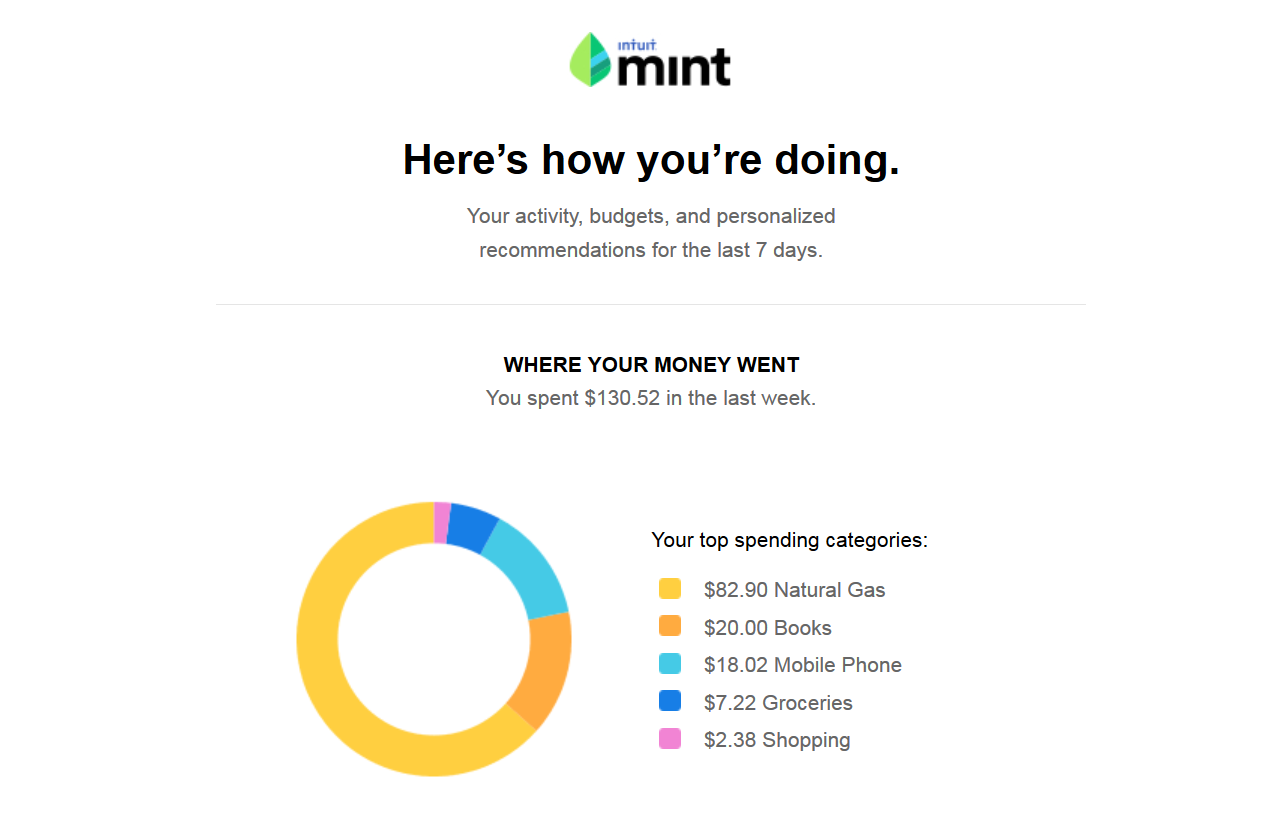
Task: Open the $20.00 Books category
Action: 767,628
